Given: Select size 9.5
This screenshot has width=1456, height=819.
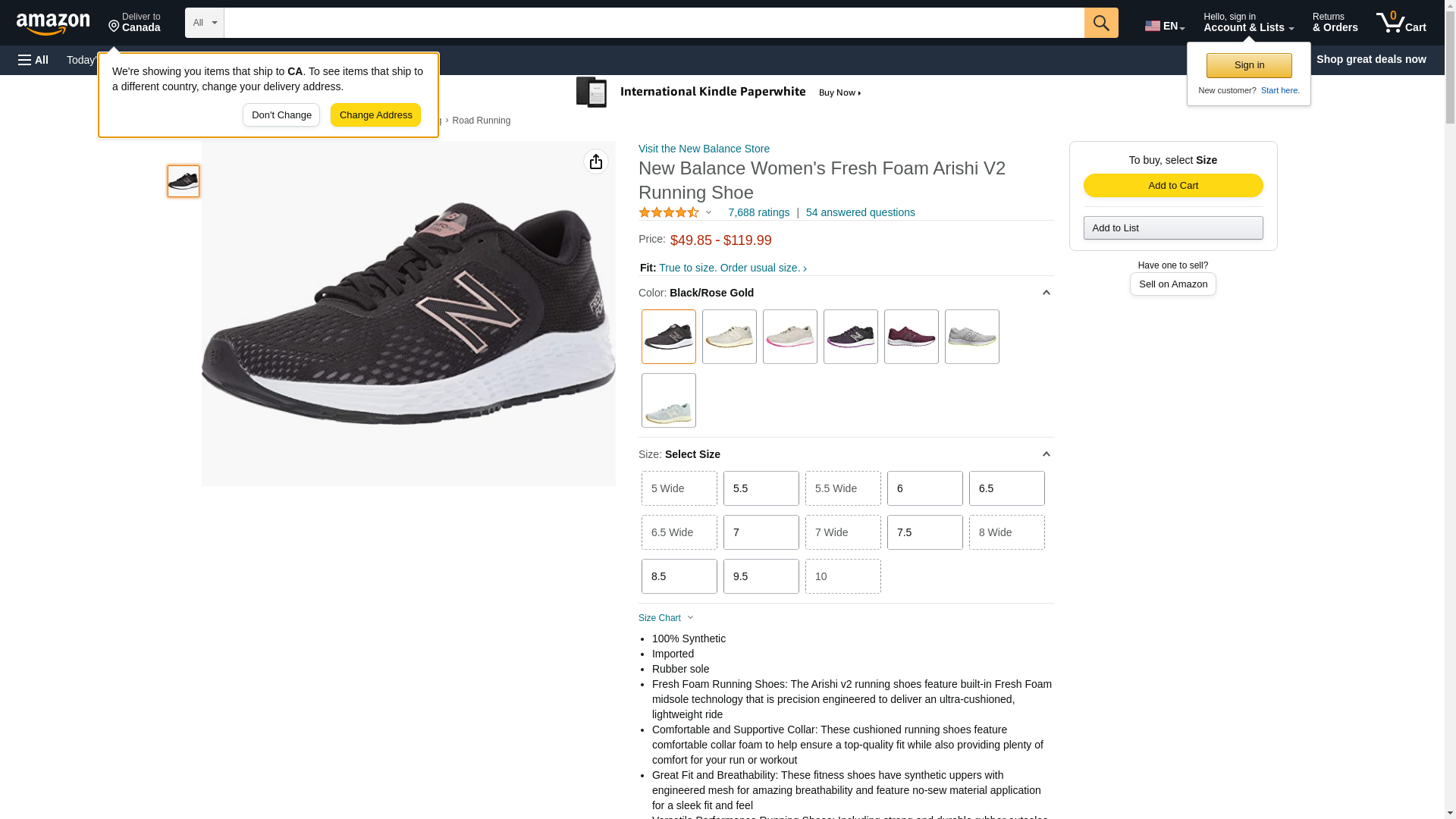Looking at the screenshot, I should [761, 576].
